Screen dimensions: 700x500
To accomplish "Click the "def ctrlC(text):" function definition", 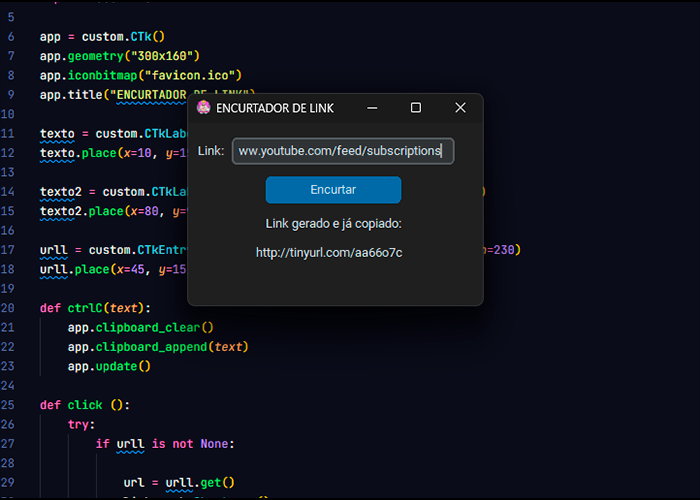I will coord(95,308).
